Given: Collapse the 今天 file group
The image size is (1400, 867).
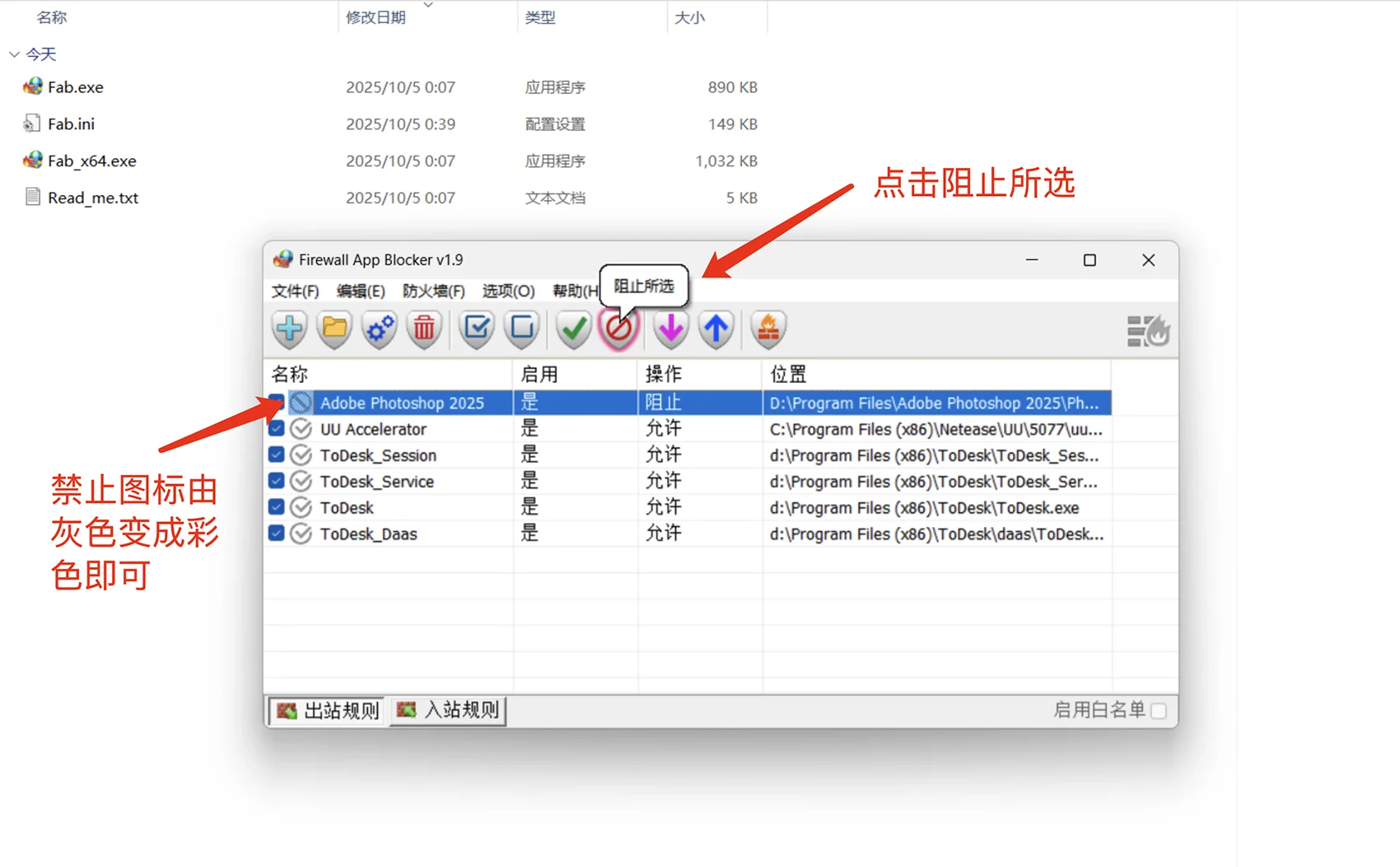Looking at the screenshot, I should click(14, 54).
